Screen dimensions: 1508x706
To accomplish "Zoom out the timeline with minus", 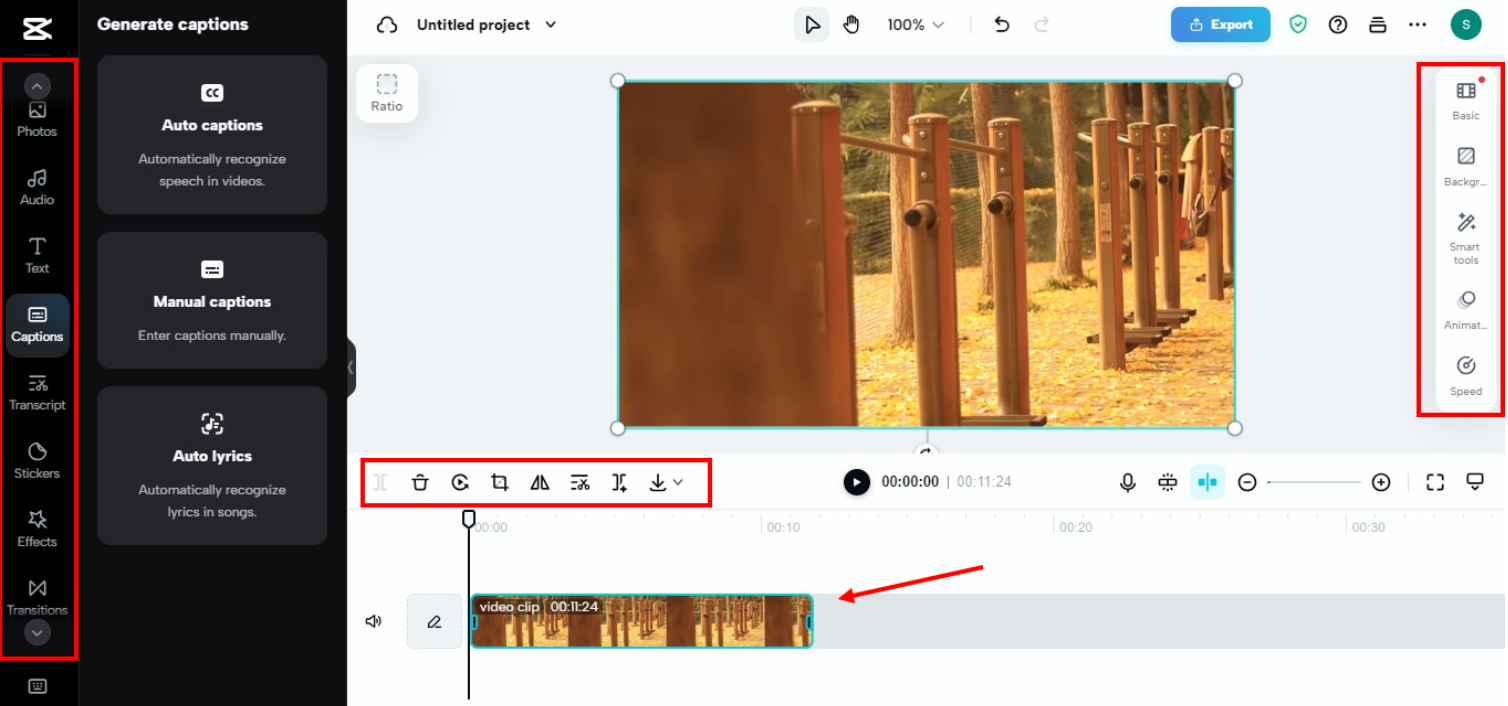I will pyautogui.click(x=1247, y=483).
